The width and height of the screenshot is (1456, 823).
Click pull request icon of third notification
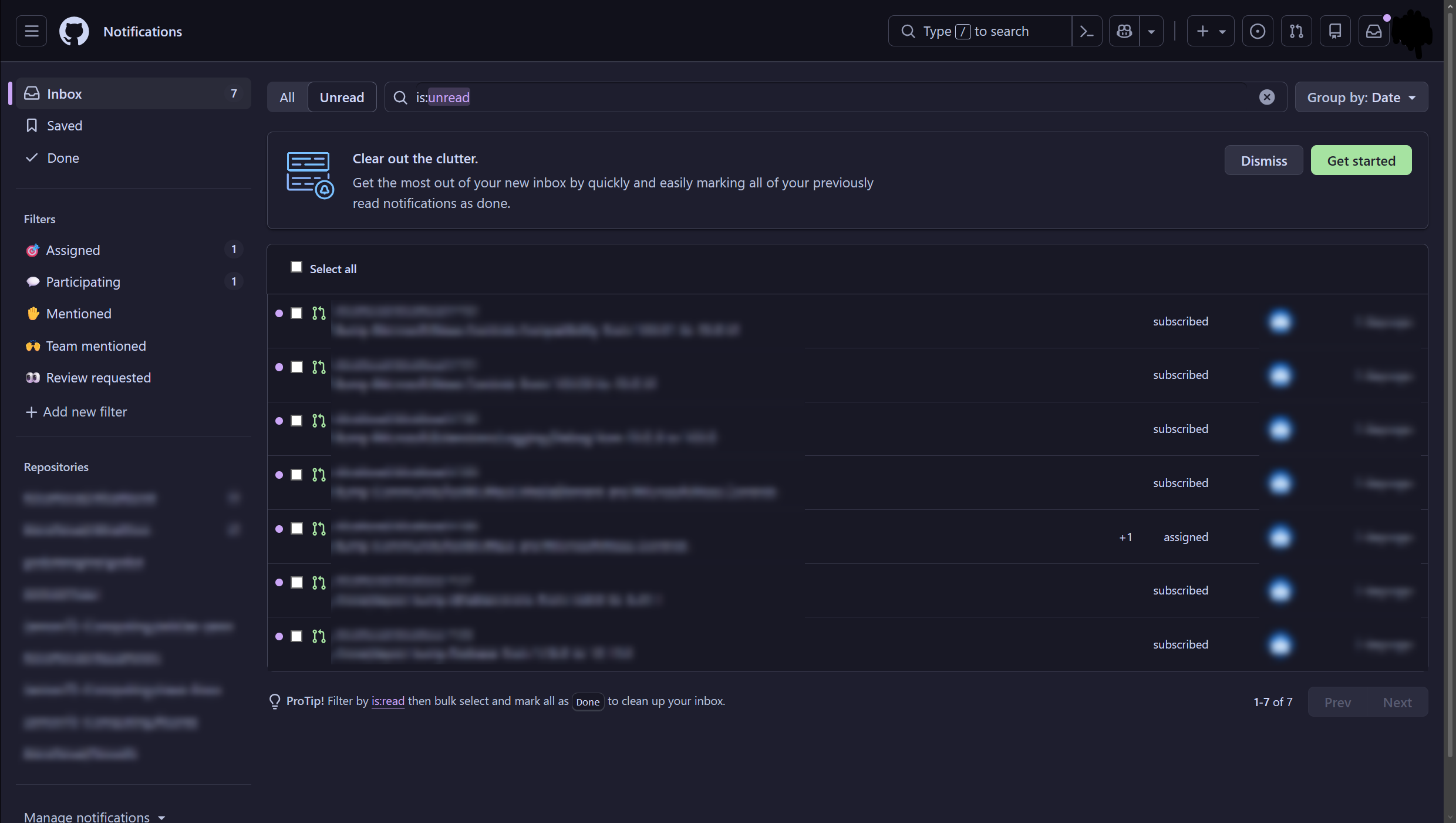coord(319,421)
